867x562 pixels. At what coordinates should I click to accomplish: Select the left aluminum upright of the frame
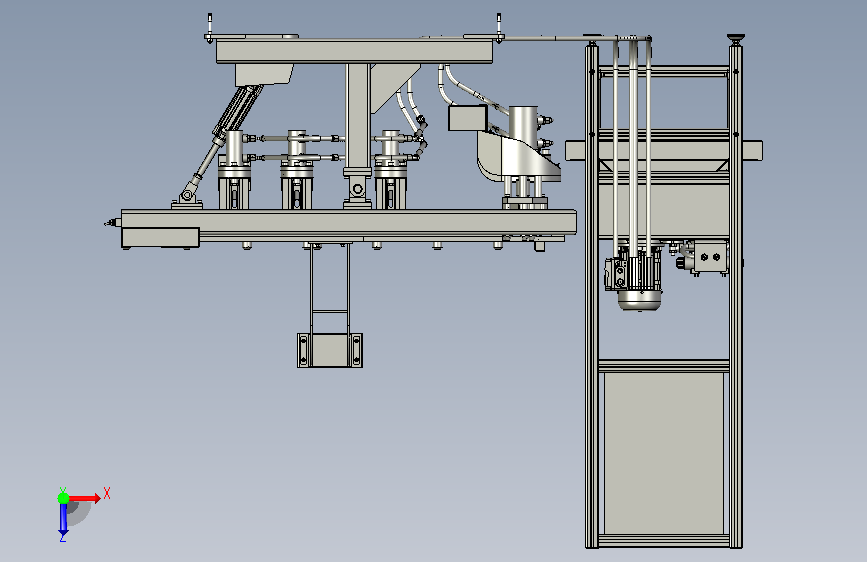(592, 296)
